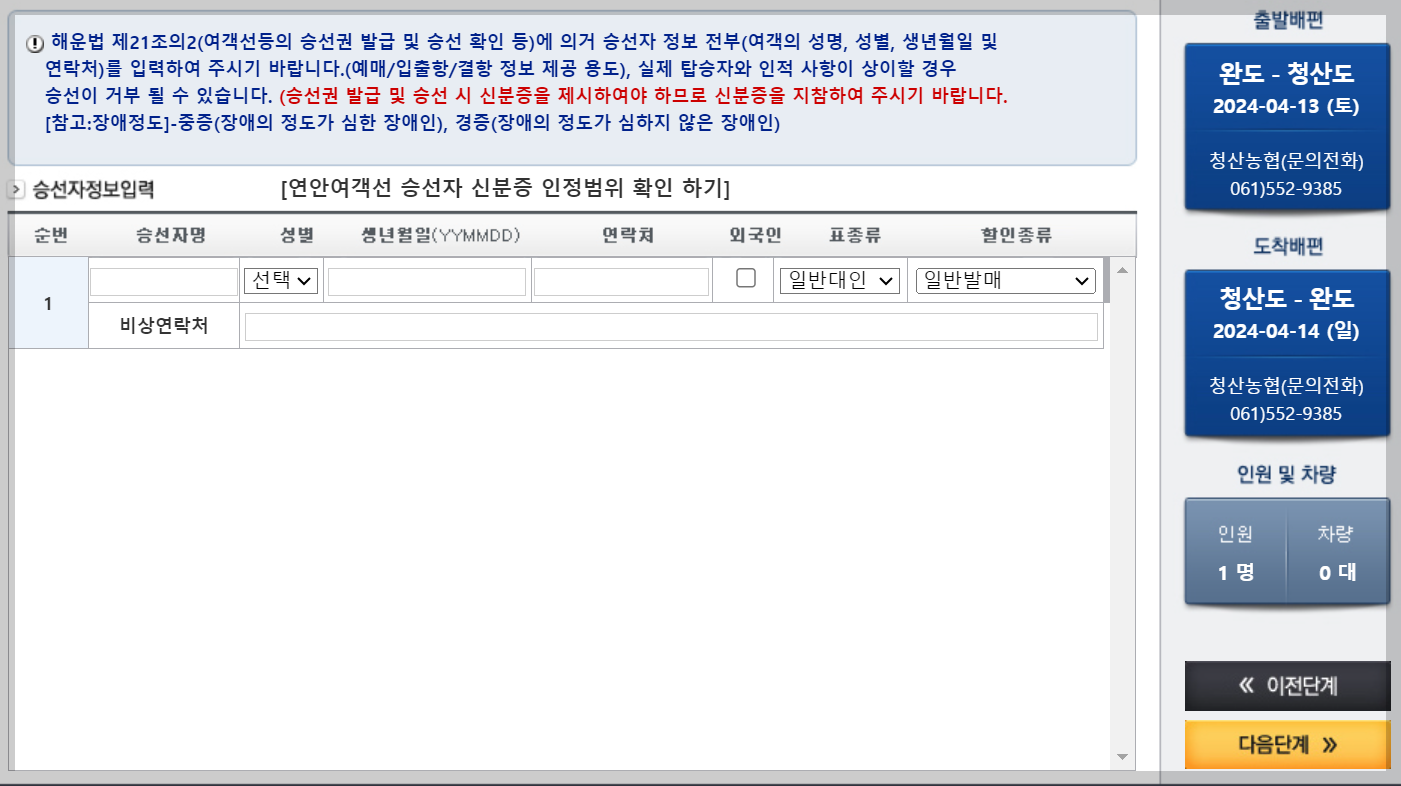Proceed with 다음단계 button

pos(1288,745)
